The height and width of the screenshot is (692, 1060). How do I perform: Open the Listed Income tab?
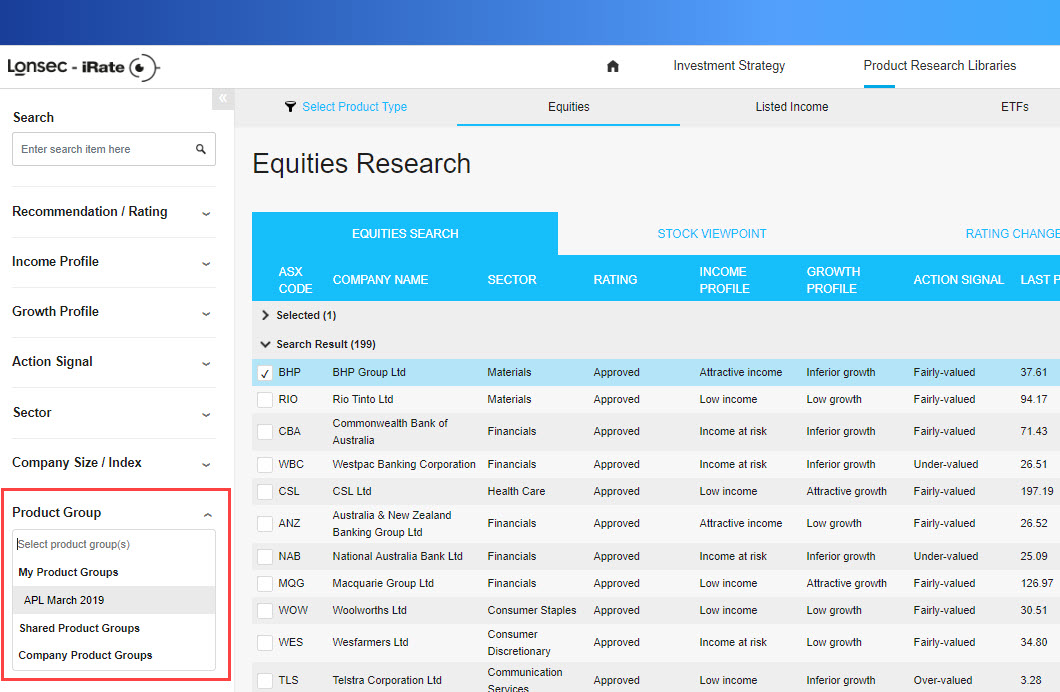click(x=791, y=107)
